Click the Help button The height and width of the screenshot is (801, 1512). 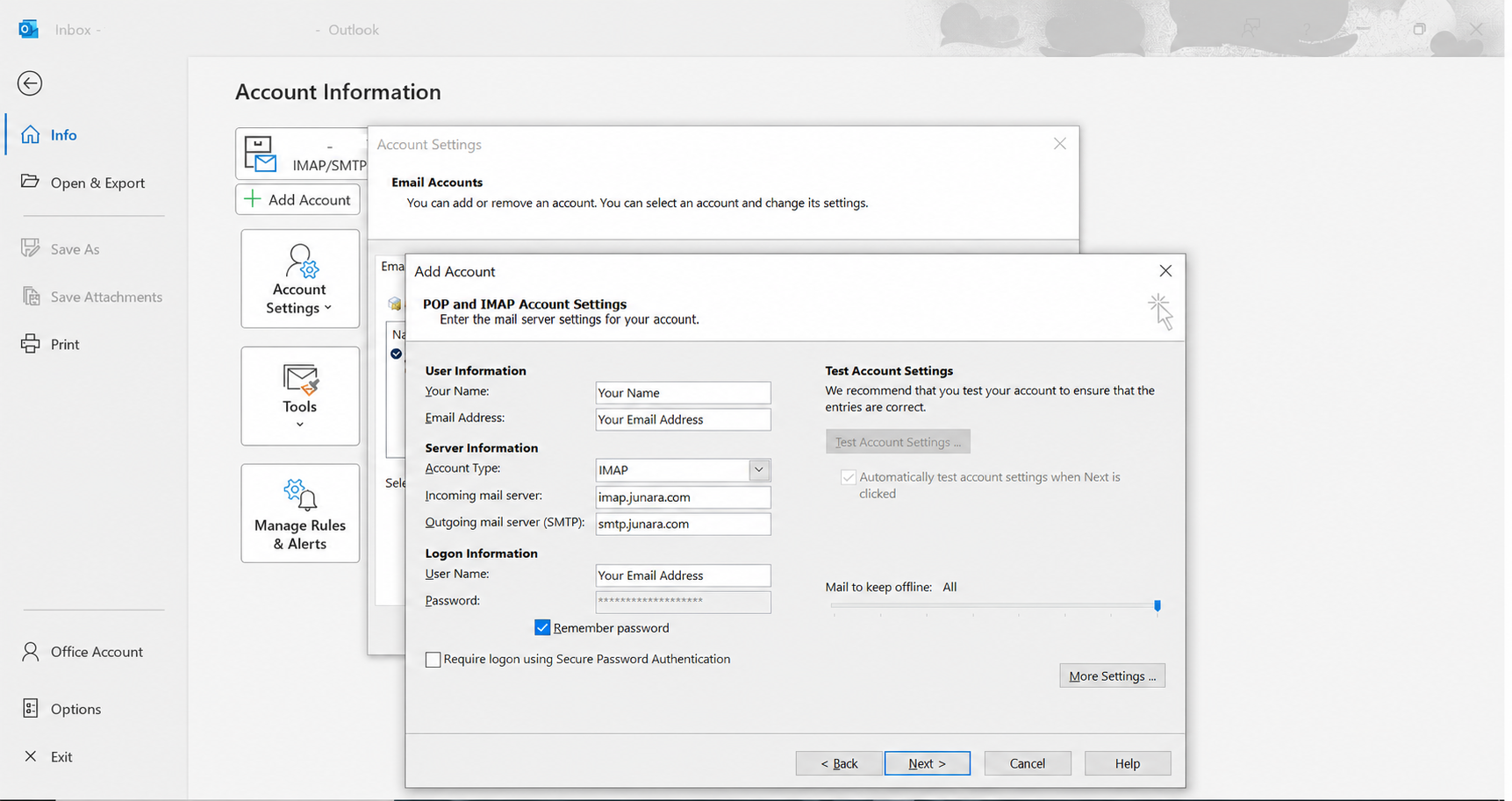coord(1128,763)
